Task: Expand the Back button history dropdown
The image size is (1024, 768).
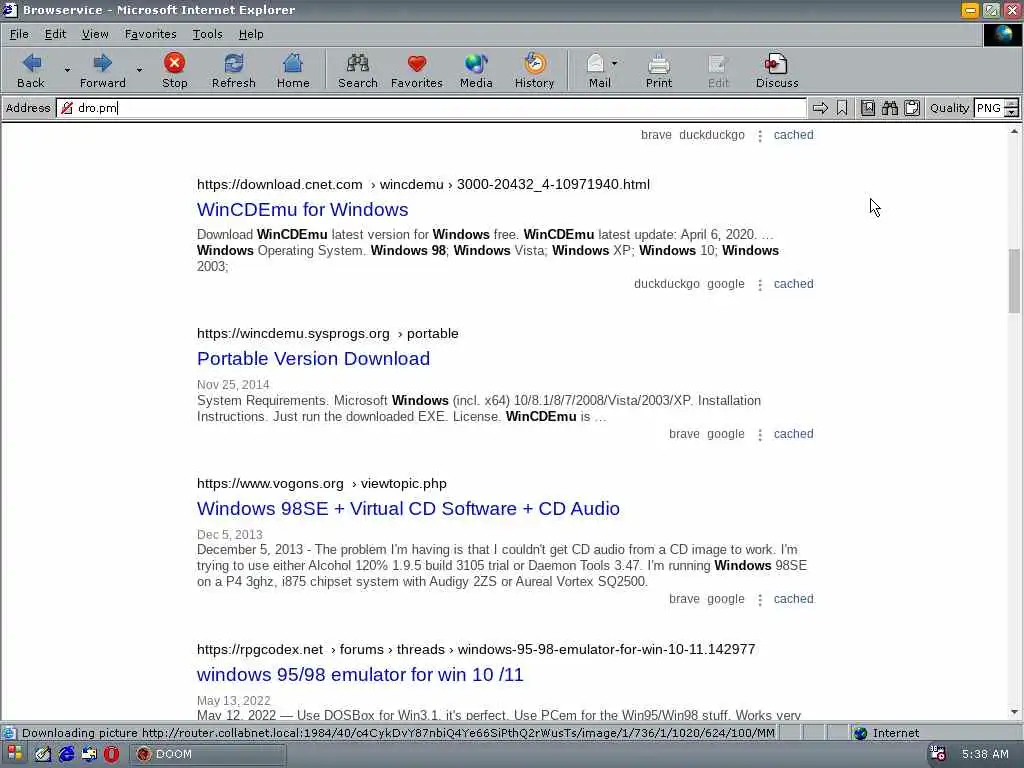Action: [67, 69]
